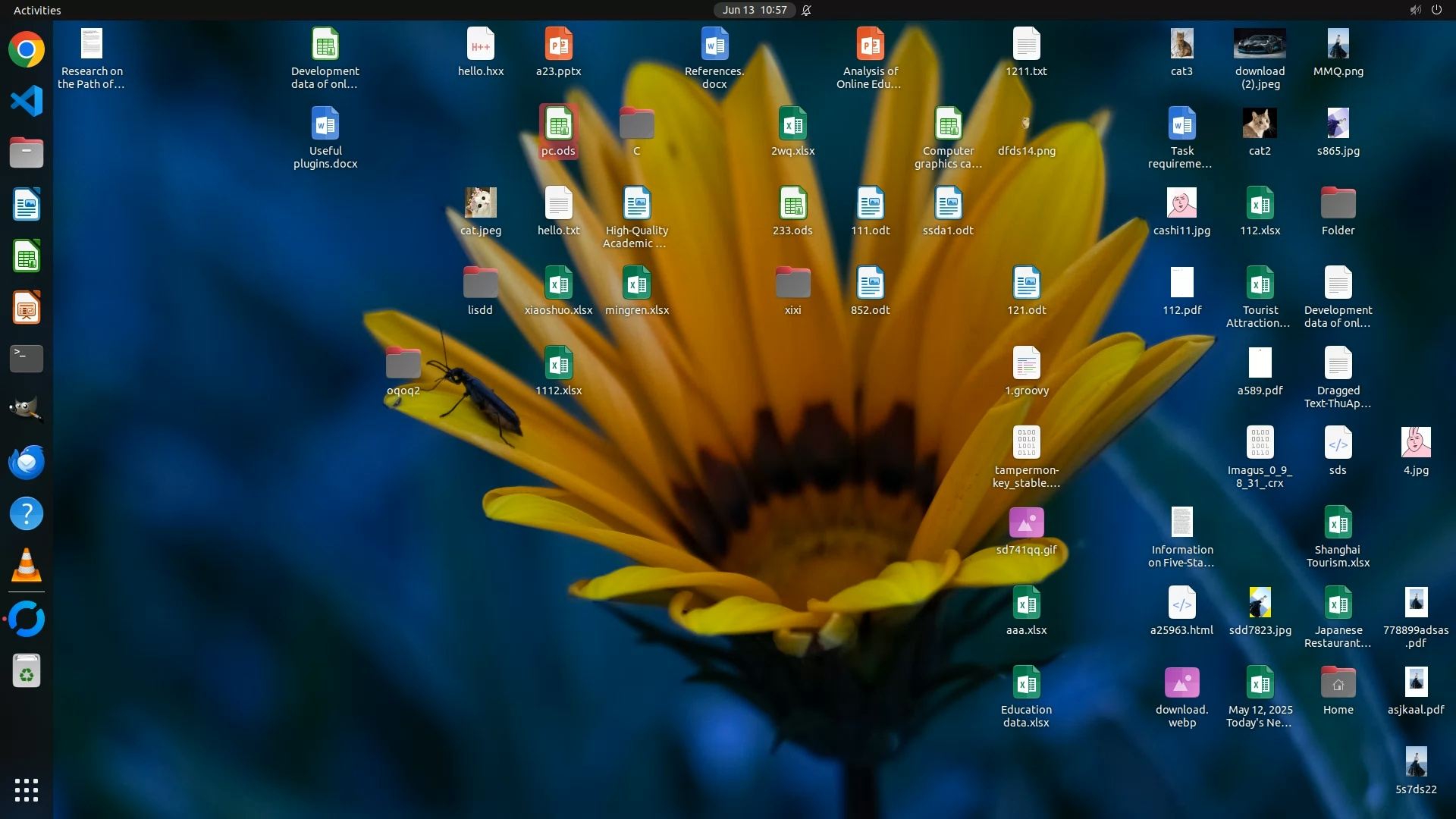Click the Show Applications grid button

pyautogui.click(x=27, y=790)
